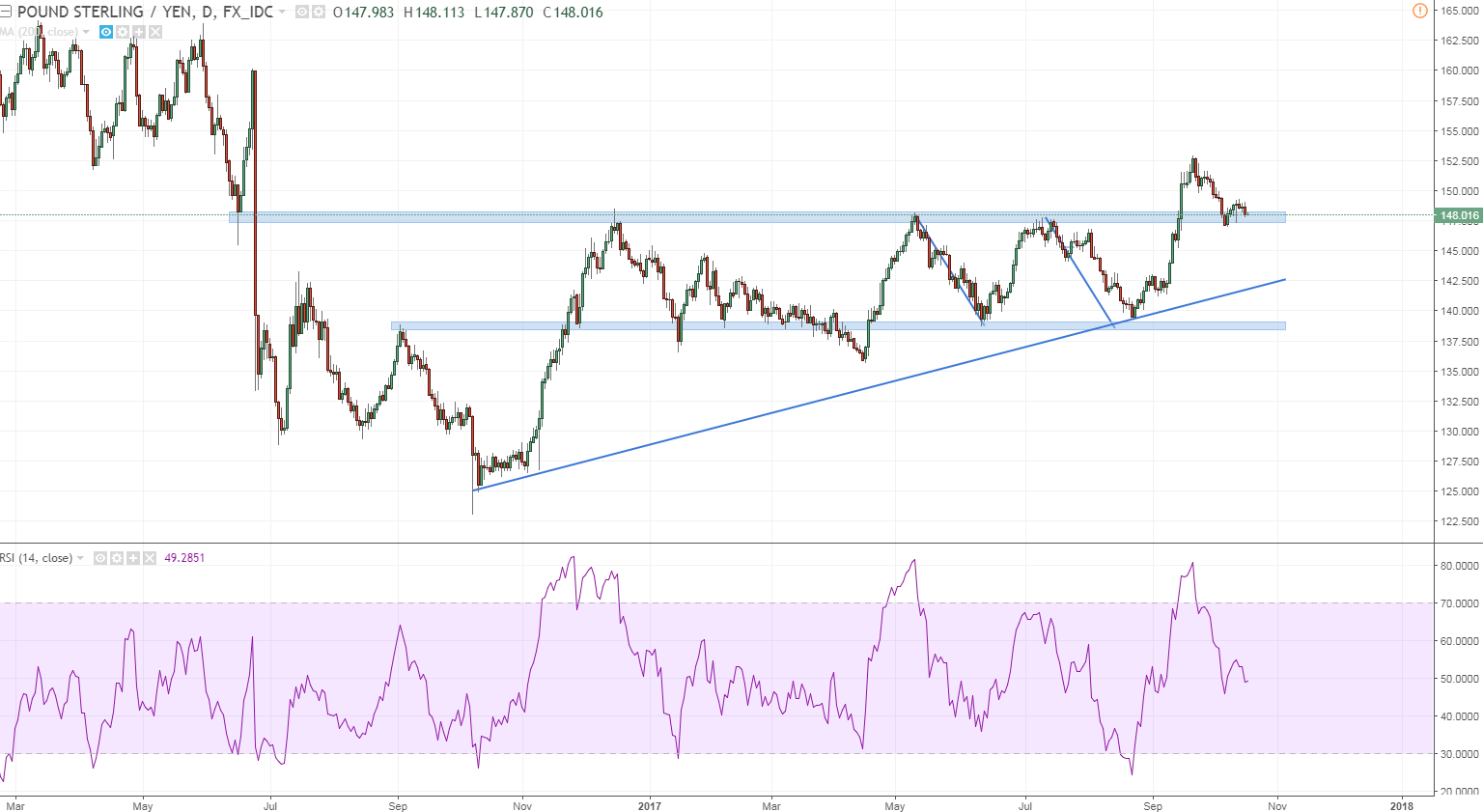The image size is (1483, 812).
Task: Click the Open value 147.983
Action: point(369,13)
